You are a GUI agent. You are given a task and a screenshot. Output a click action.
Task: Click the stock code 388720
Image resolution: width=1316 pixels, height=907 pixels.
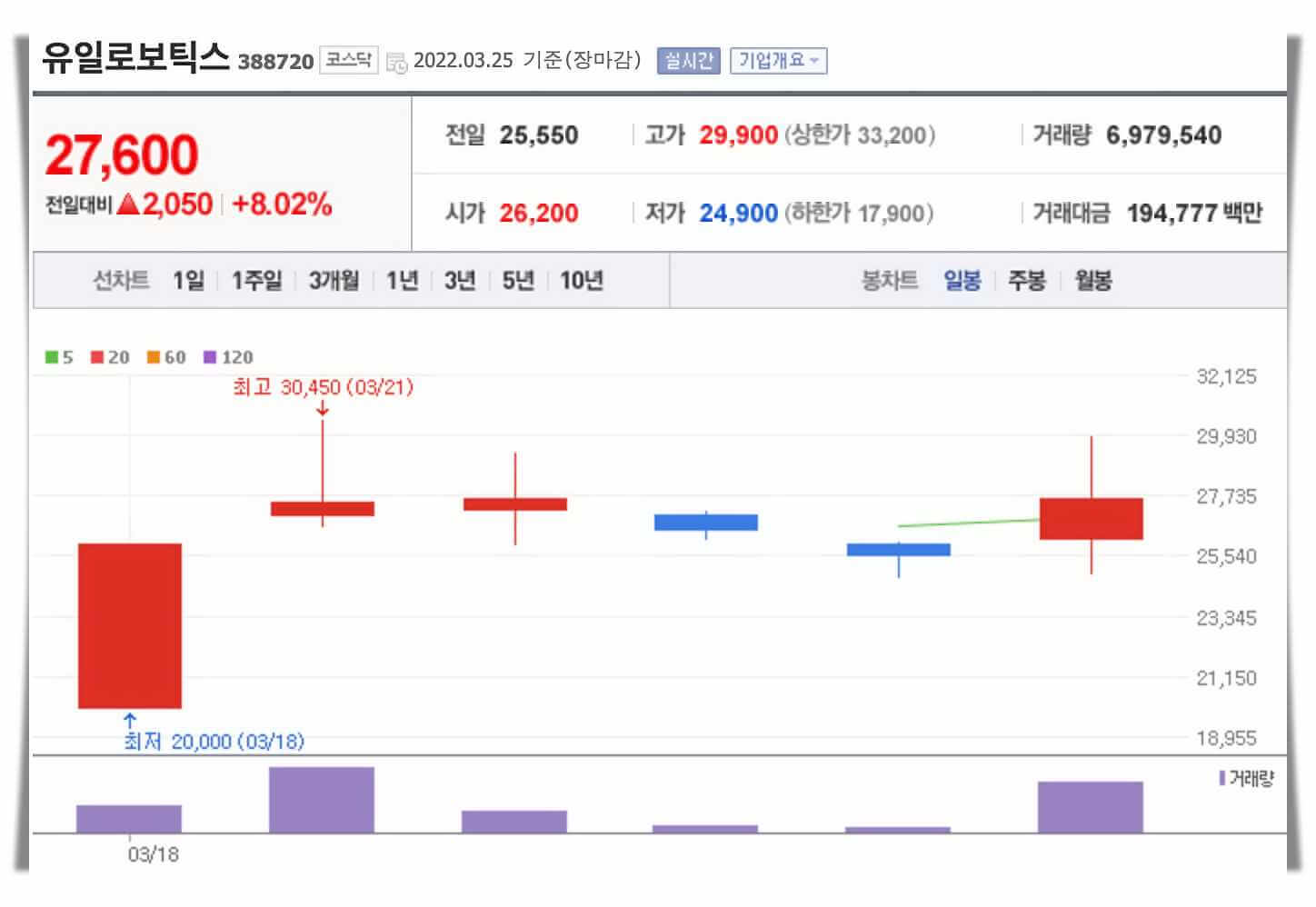coord(275,62)
